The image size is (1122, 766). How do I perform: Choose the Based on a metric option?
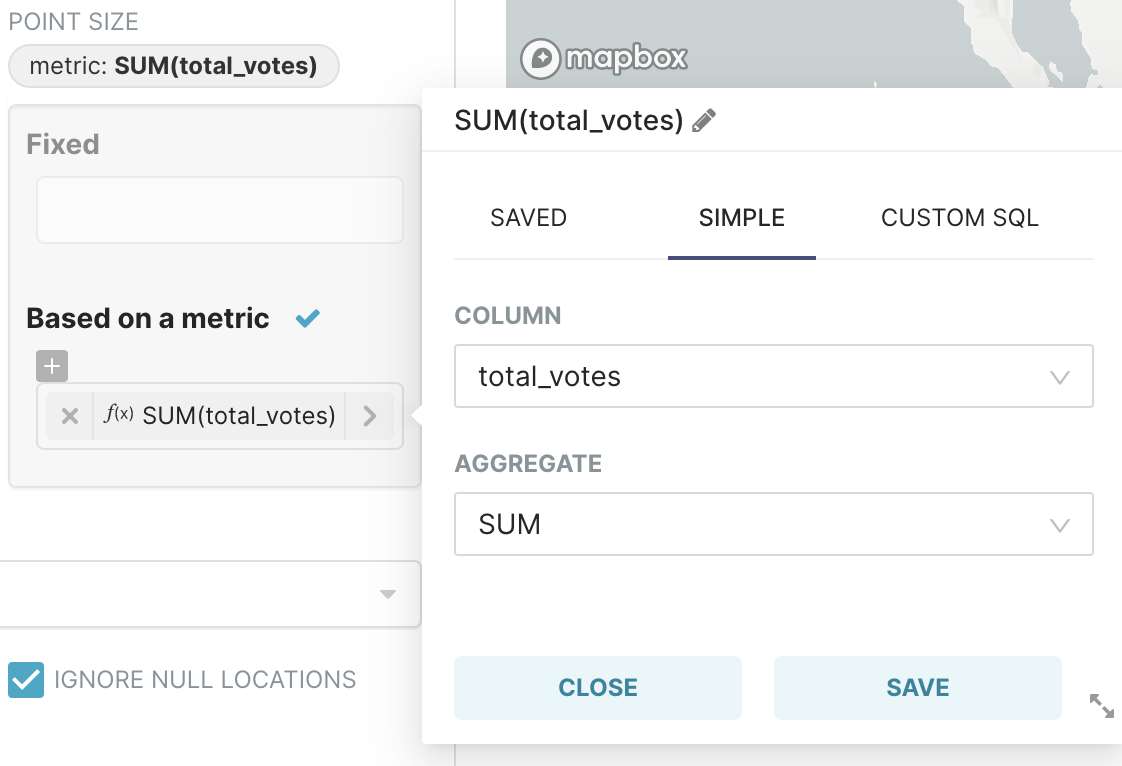click(148, 318)
